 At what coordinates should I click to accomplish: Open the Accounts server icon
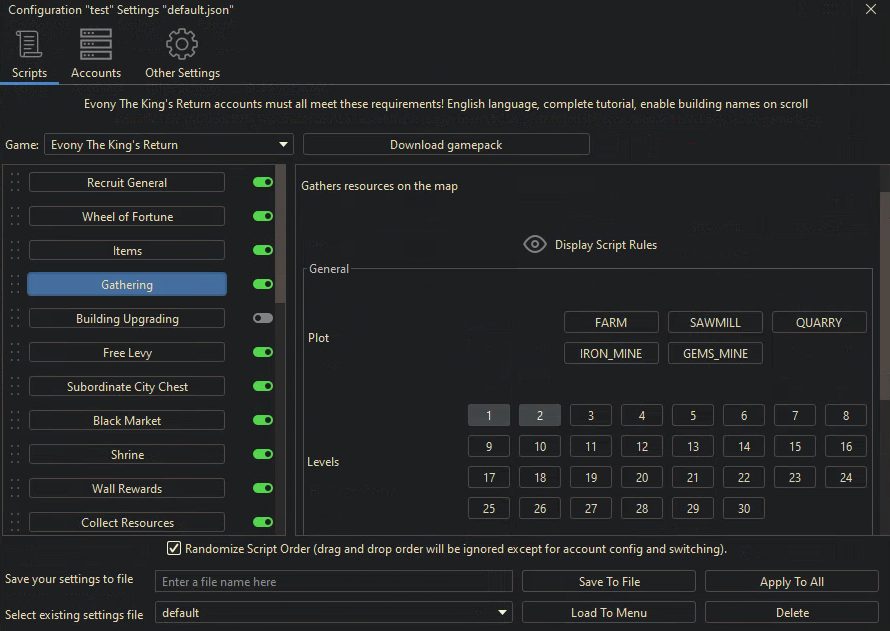pos(96,45)
